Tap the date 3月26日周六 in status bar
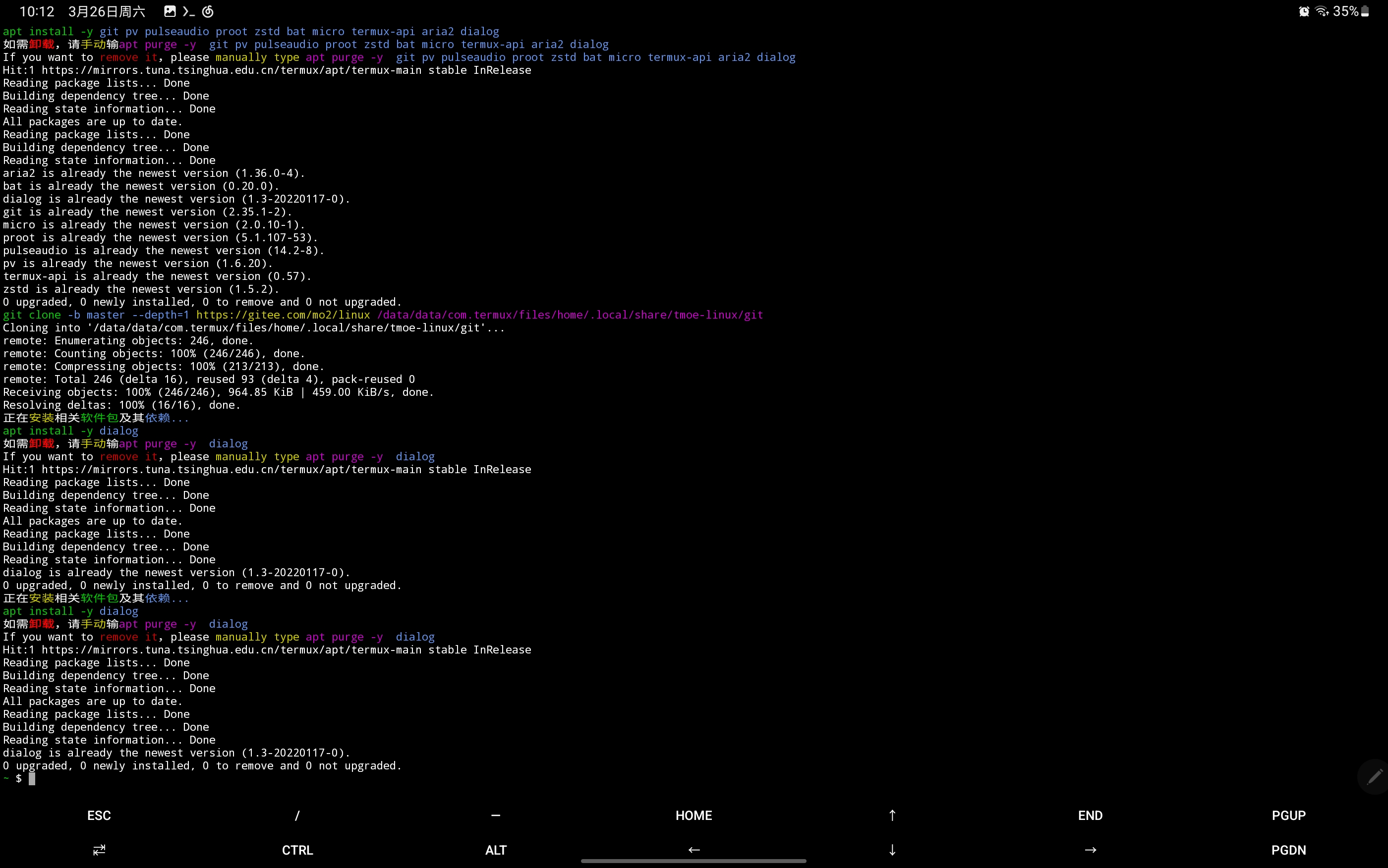 click(107, 11)
